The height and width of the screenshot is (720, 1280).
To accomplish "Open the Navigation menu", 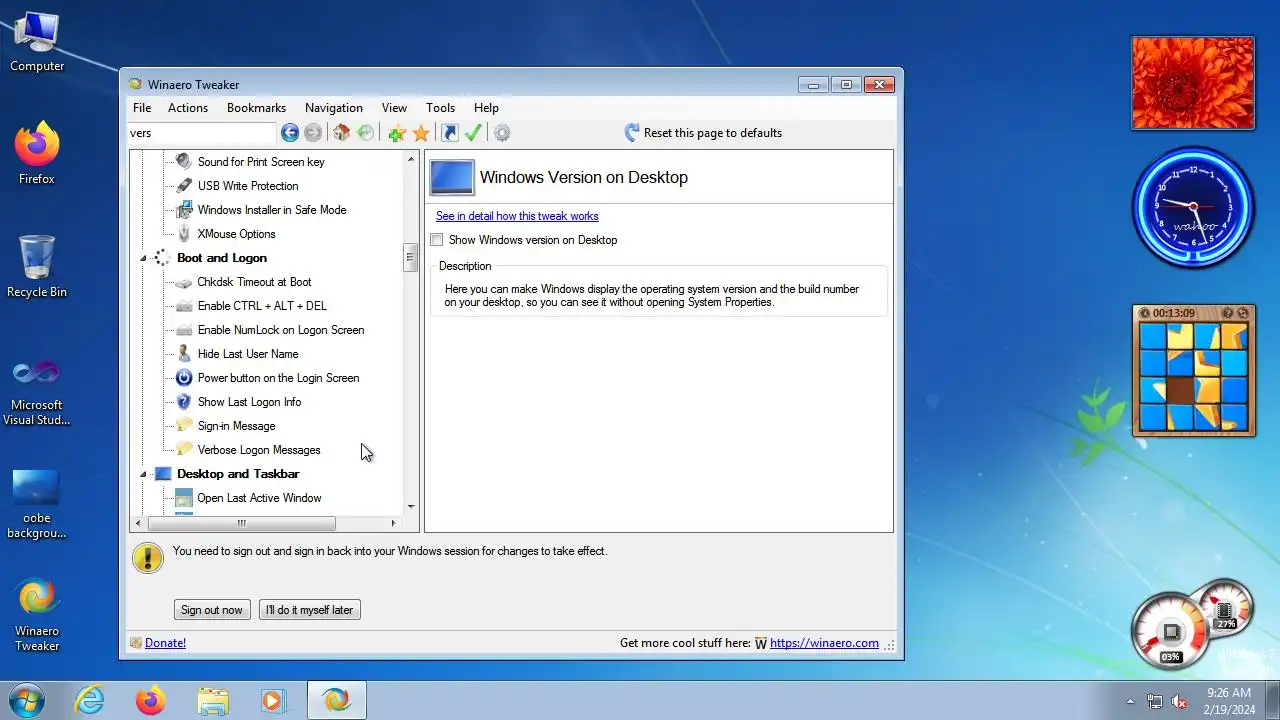I will [334, 108].
